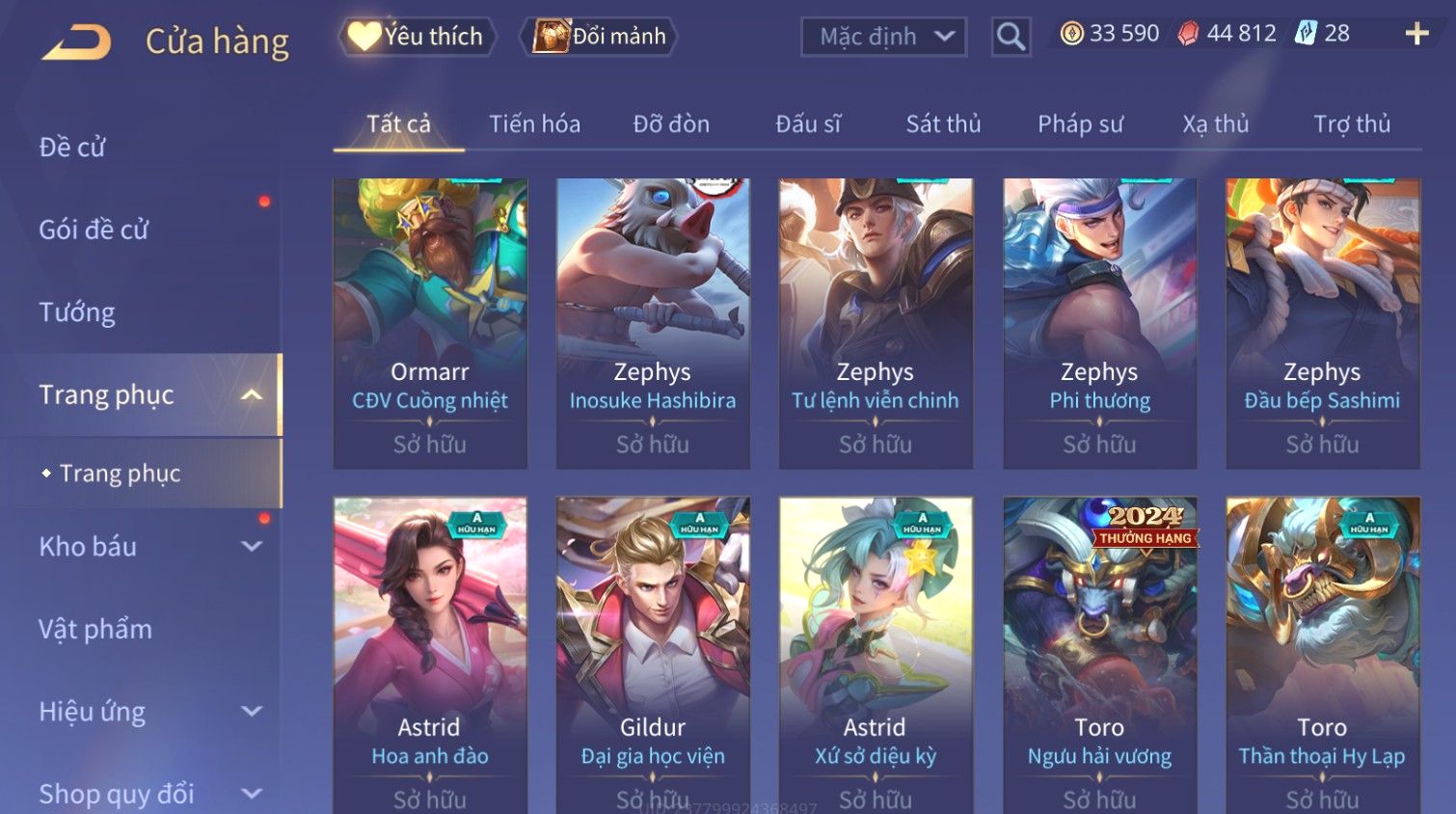Tap the golden back arrow icon

pos(76,41)
